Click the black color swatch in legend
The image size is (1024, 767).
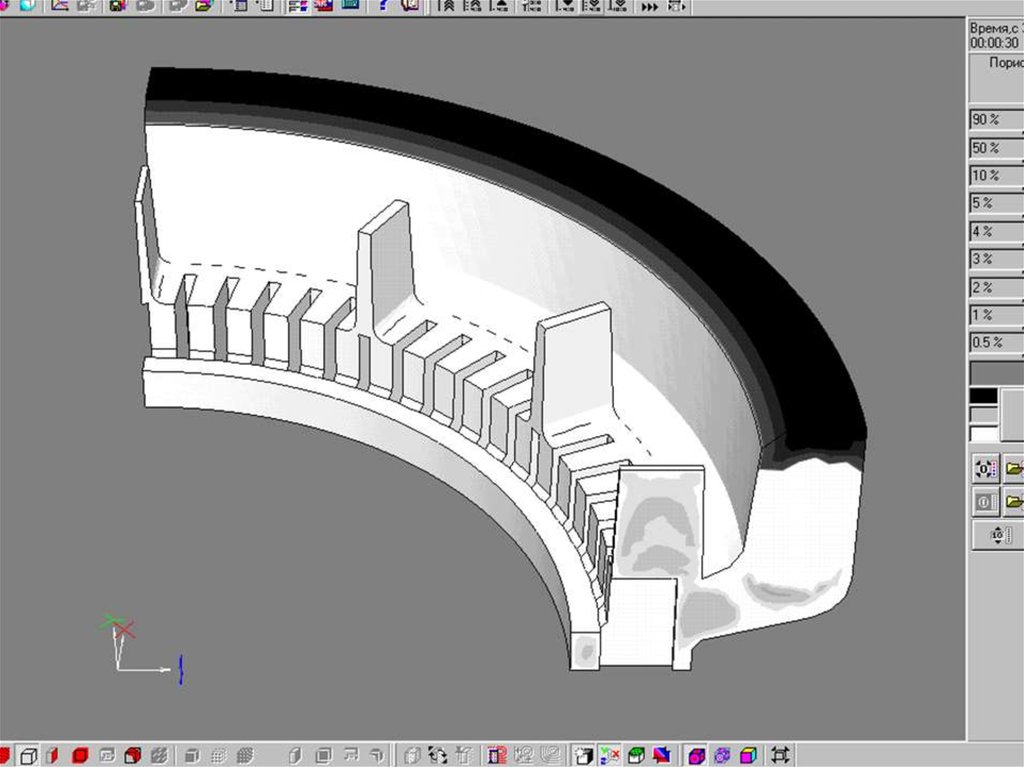[x=984, y=396]
